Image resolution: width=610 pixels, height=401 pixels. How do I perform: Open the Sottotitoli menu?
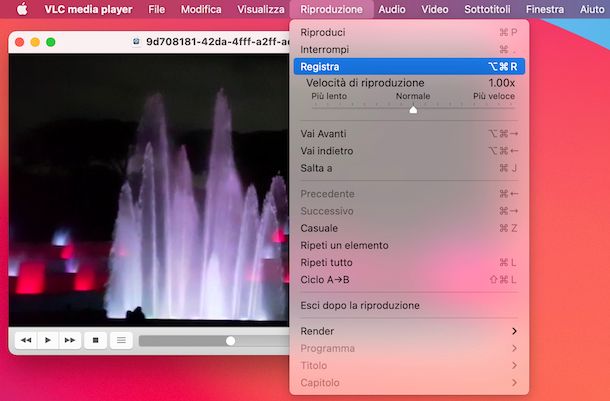(487, 9)
